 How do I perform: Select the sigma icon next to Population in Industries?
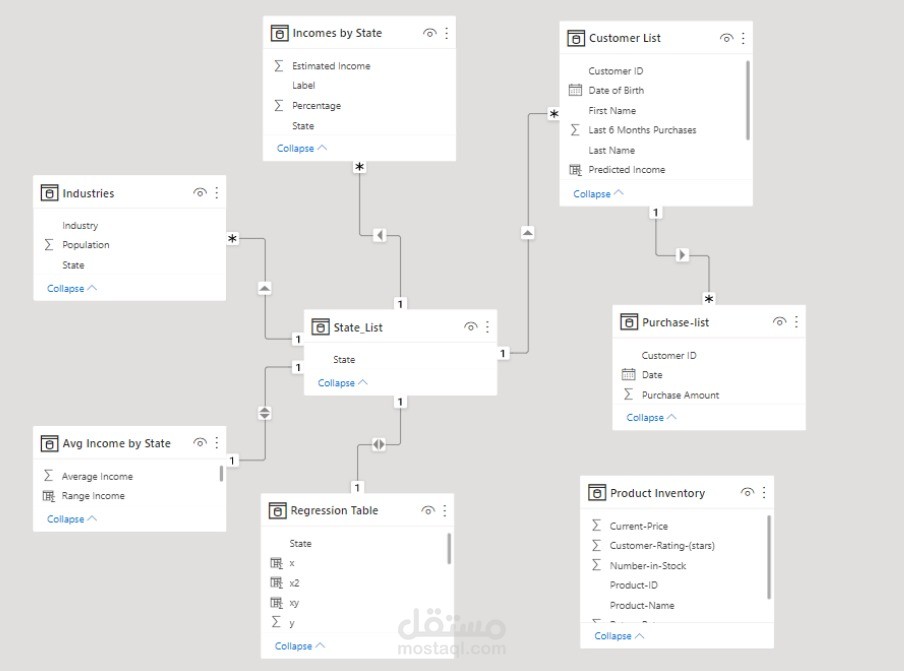coord(48,244)
